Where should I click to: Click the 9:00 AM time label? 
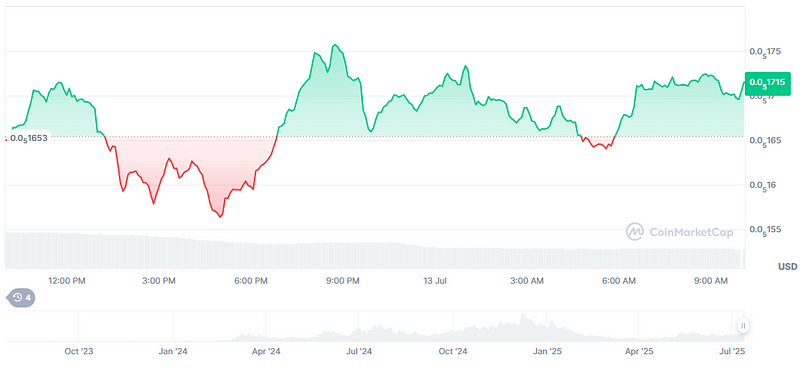coord(711,281)
